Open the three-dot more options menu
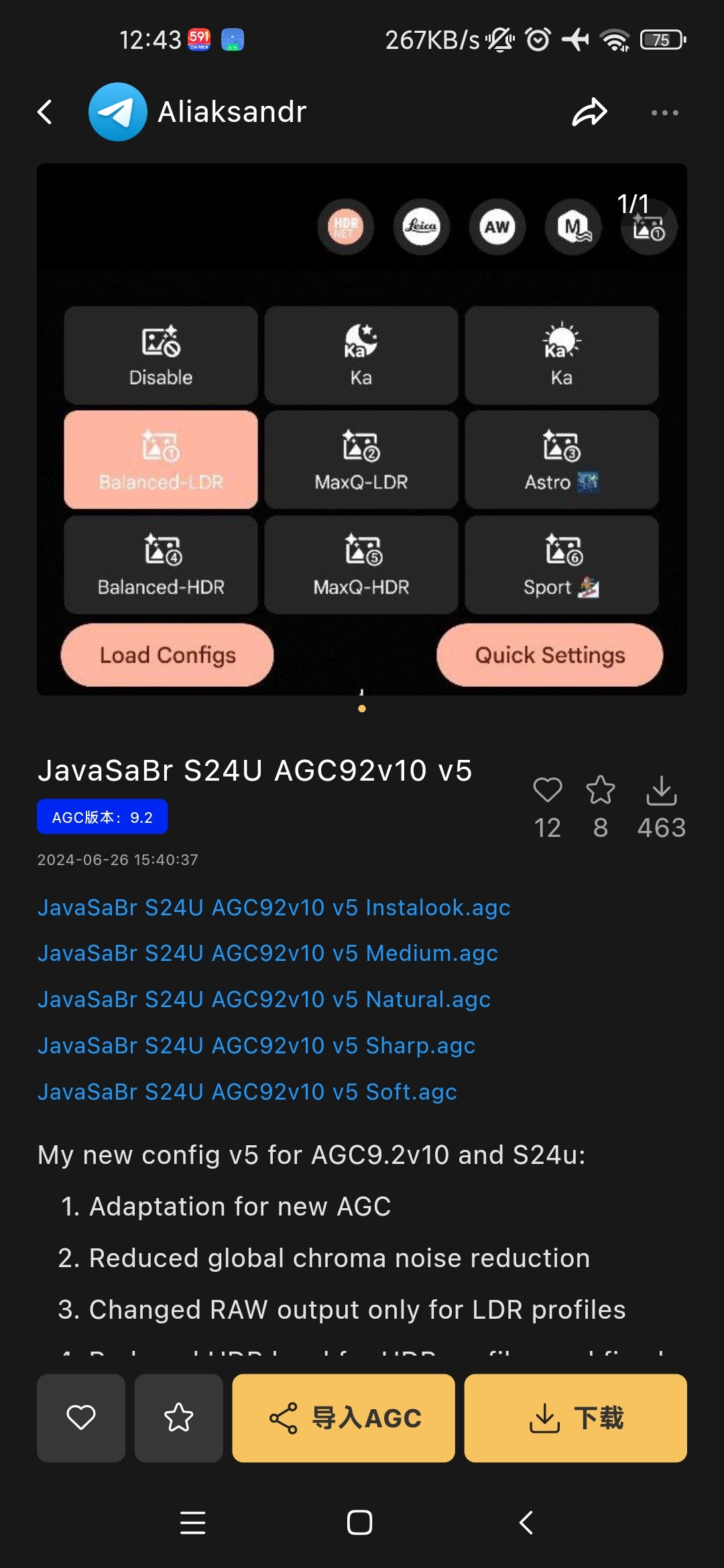Image resolution: width=724 pixels, height=1568 pixels. [x=665, y=113]
